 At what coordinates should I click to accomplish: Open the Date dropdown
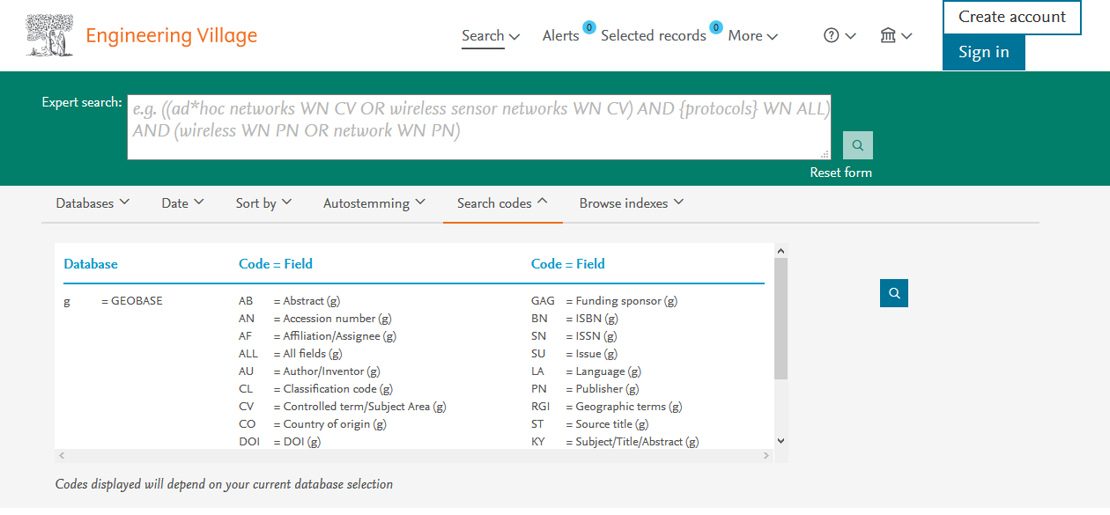tap(183, 203)
